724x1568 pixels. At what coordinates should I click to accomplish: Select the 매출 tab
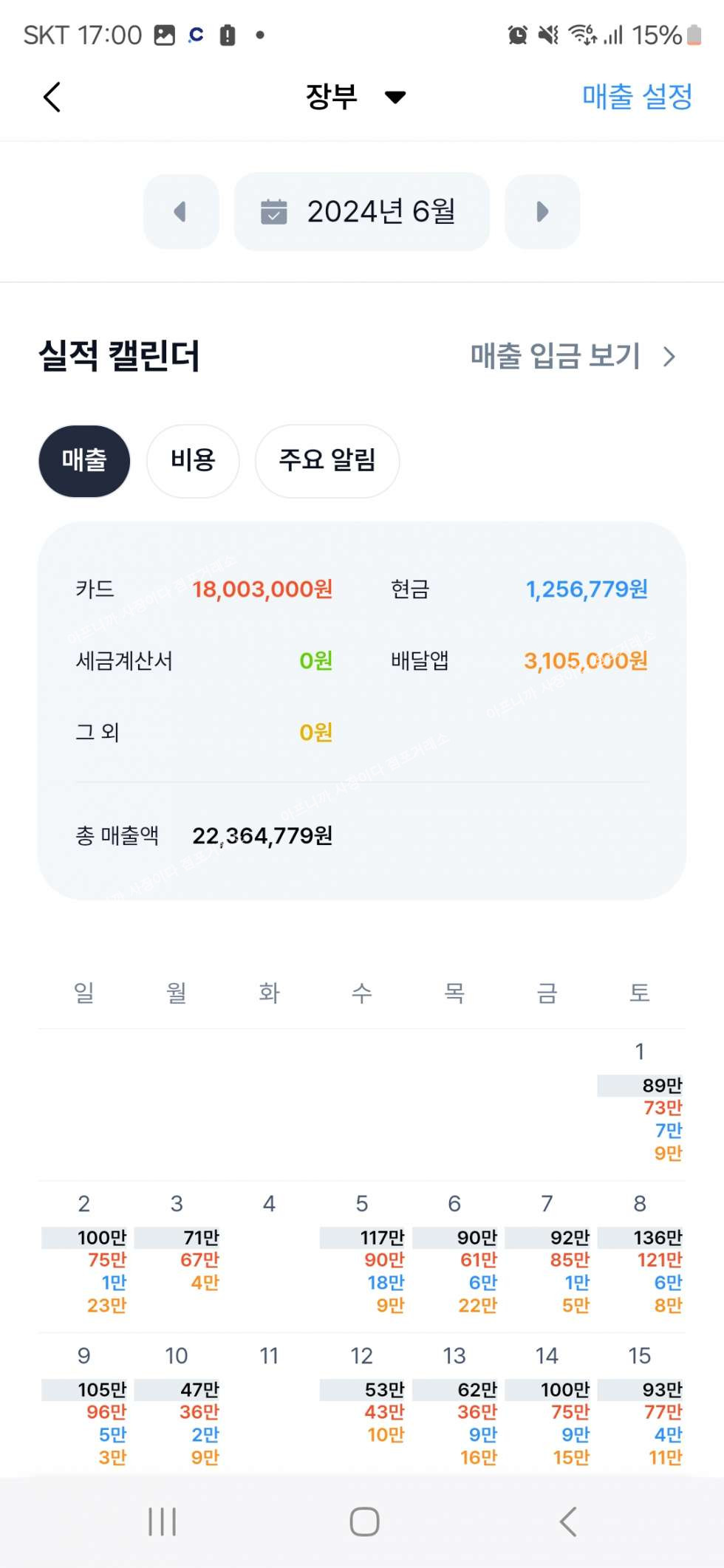(84, 460)
